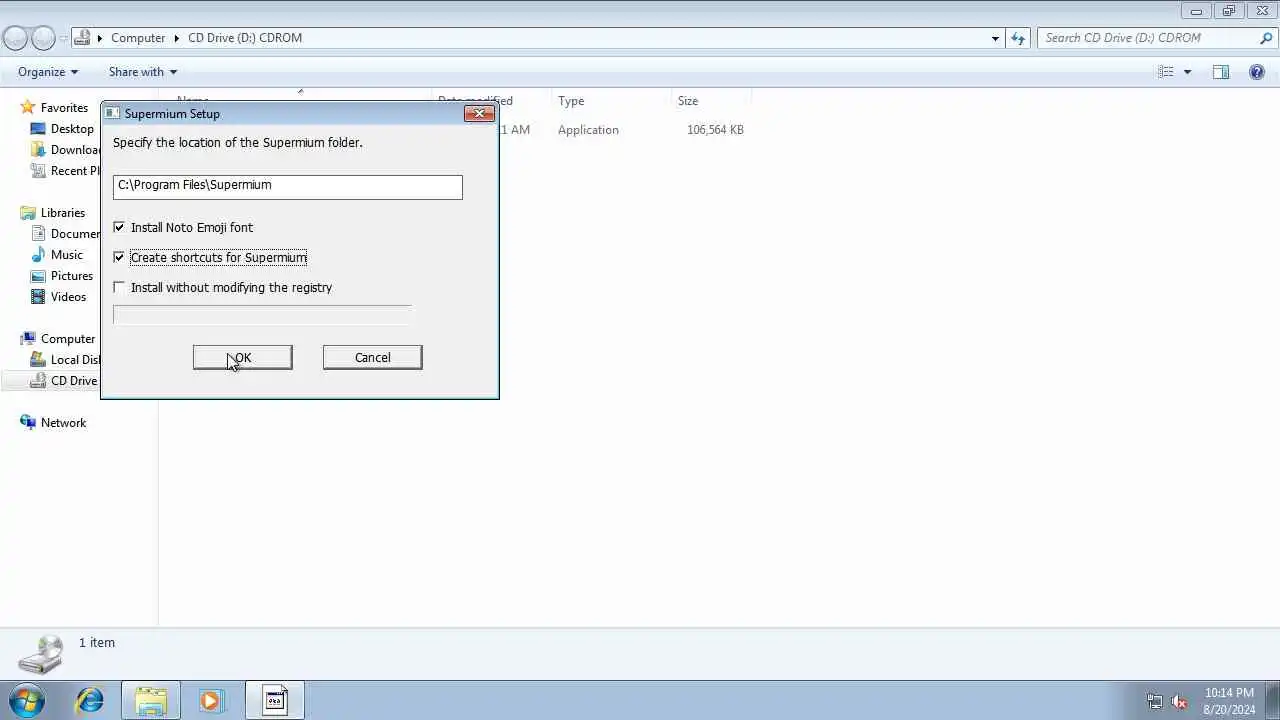Click the 106,564 KB size value

click(x=715, y=130)
